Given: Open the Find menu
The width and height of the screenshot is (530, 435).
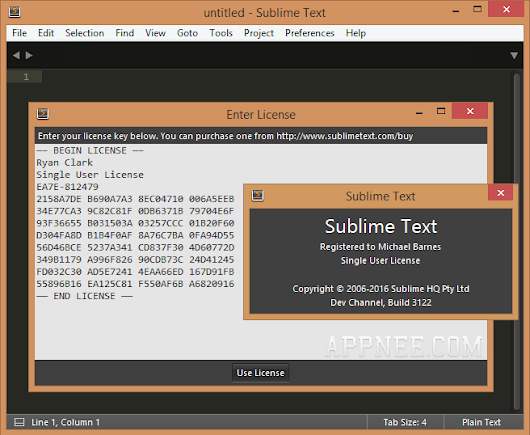Looking at the screenshot, I should click(125, 33).
